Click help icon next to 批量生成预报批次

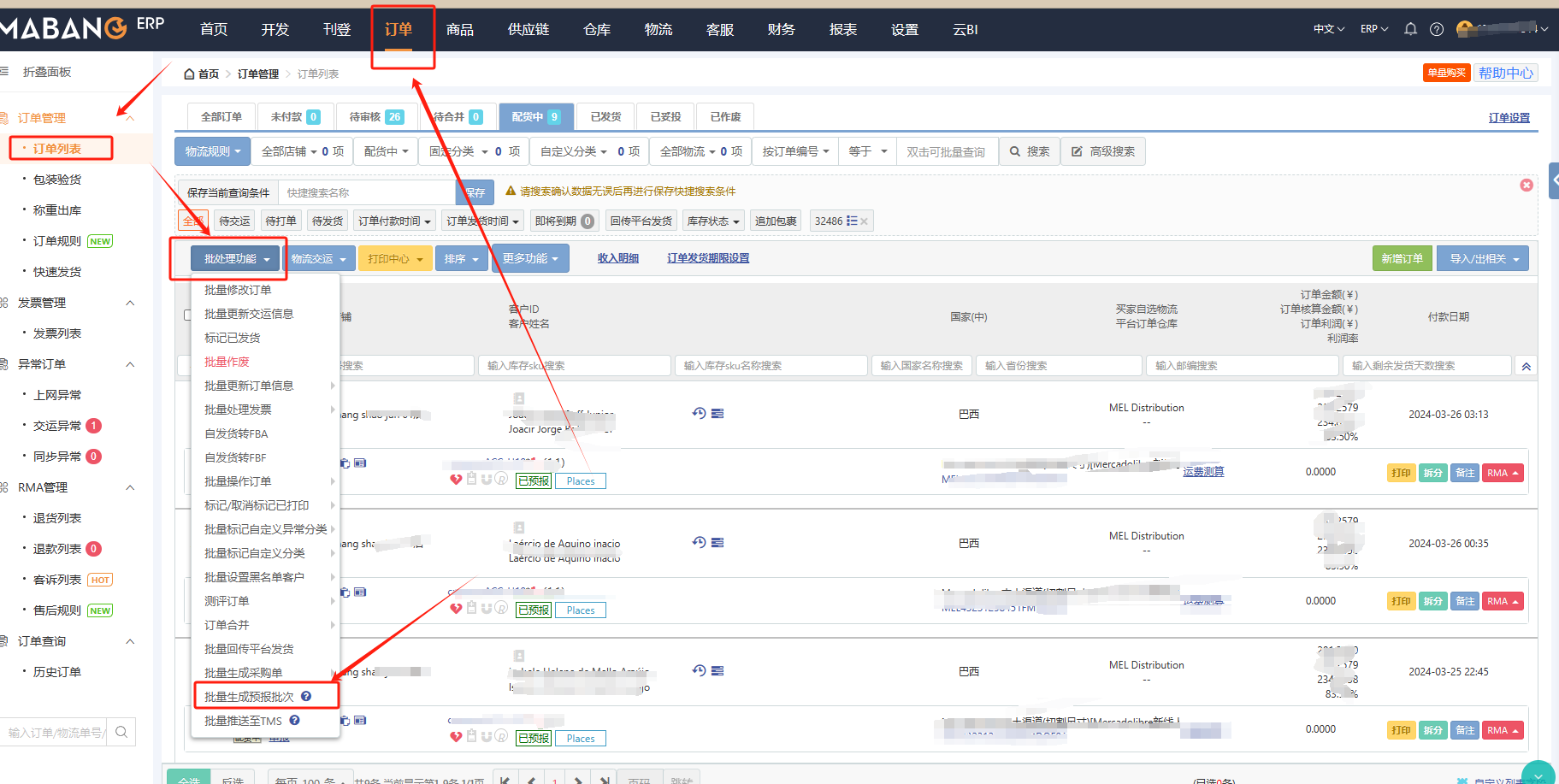[306, 696]
